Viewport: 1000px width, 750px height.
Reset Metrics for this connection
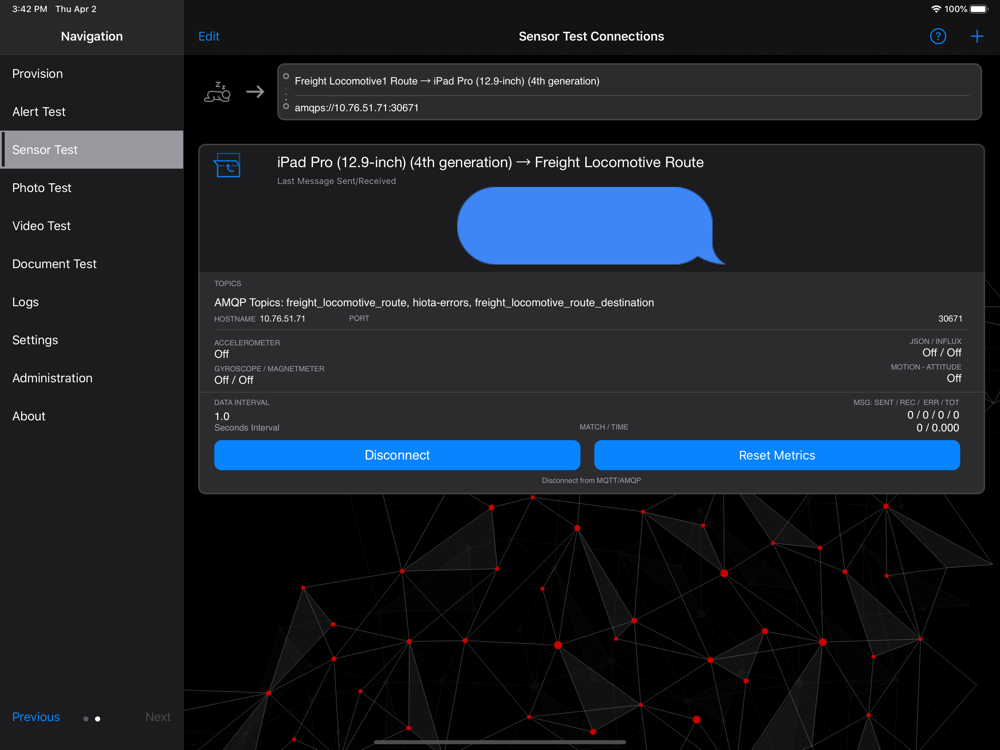coord(776,455)
